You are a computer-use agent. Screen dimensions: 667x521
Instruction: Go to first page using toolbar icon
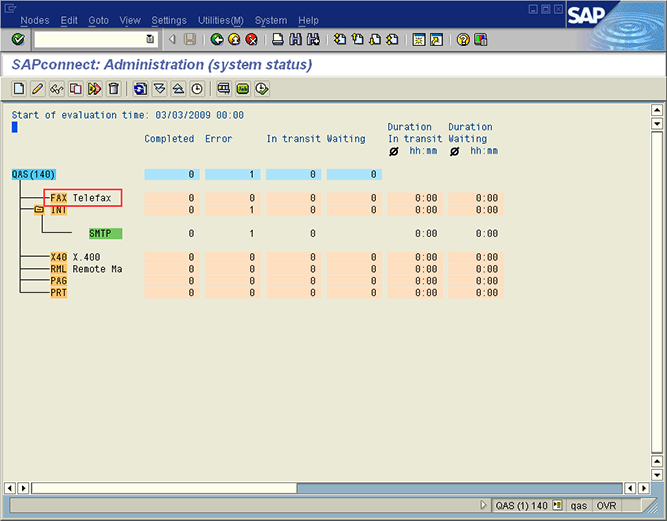(339, 40)
